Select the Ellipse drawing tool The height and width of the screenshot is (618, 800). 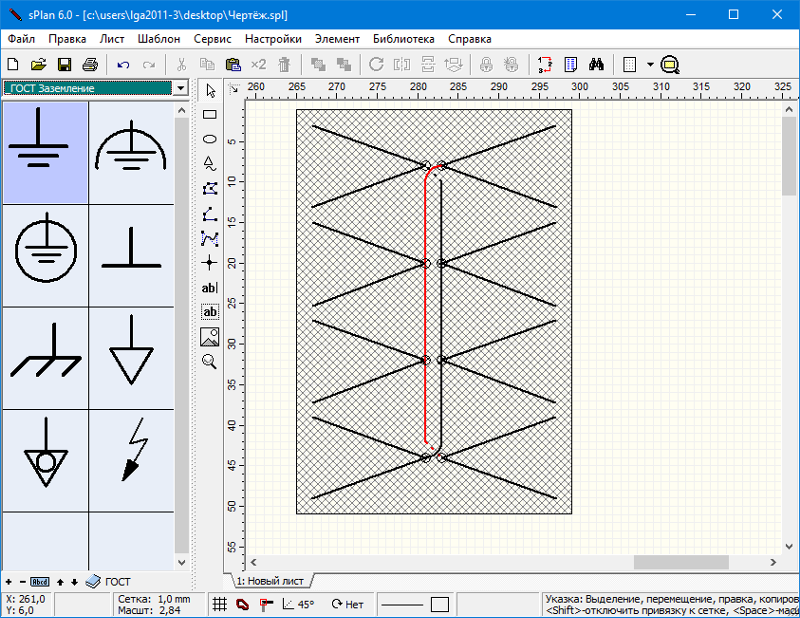pyautogui.click(x=210, y=139)
